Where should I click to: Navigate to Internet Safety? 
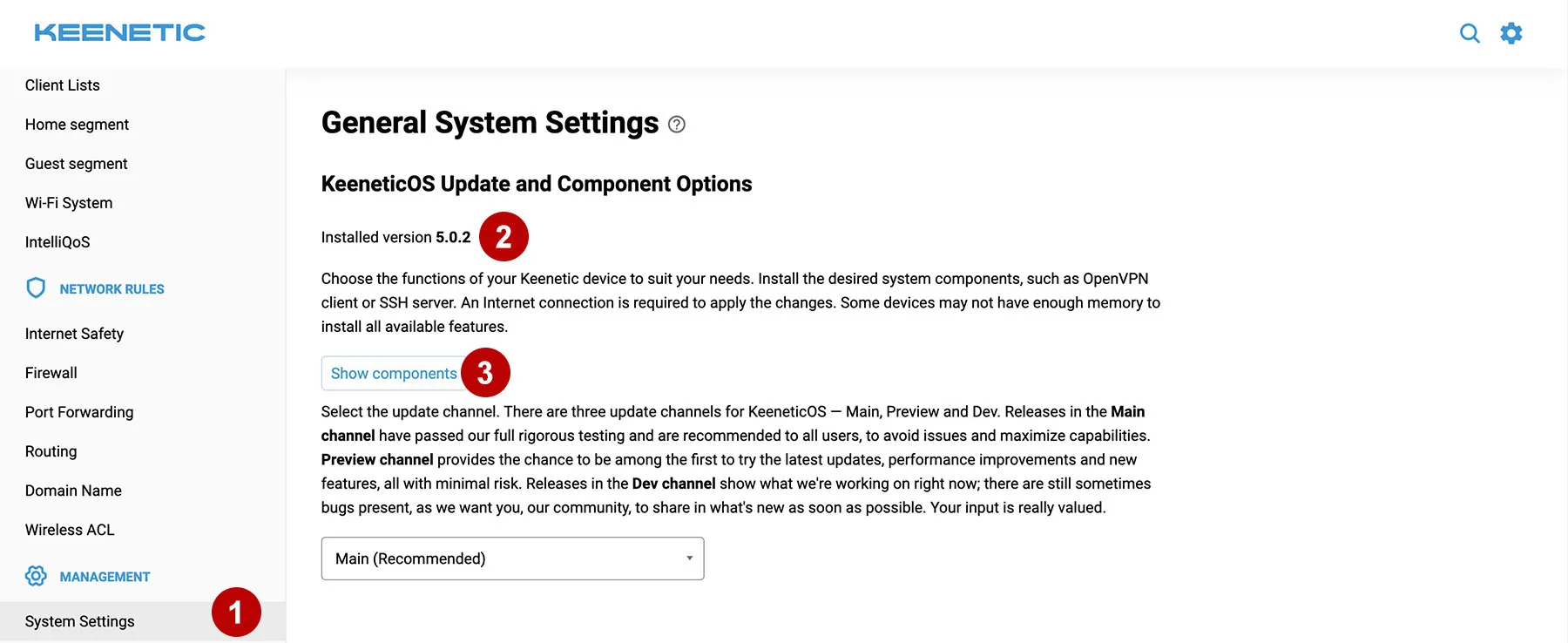[x=74, y=334]
